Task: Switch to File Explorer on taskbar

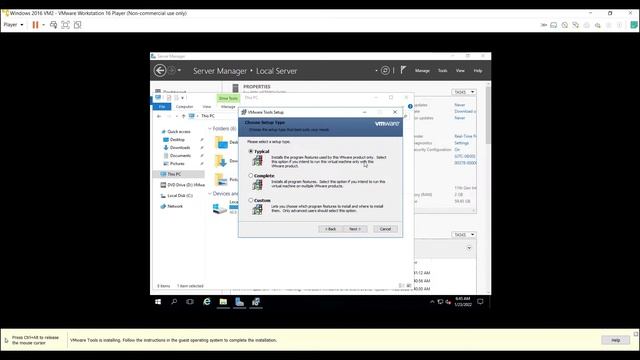Action: pos(223,302)
